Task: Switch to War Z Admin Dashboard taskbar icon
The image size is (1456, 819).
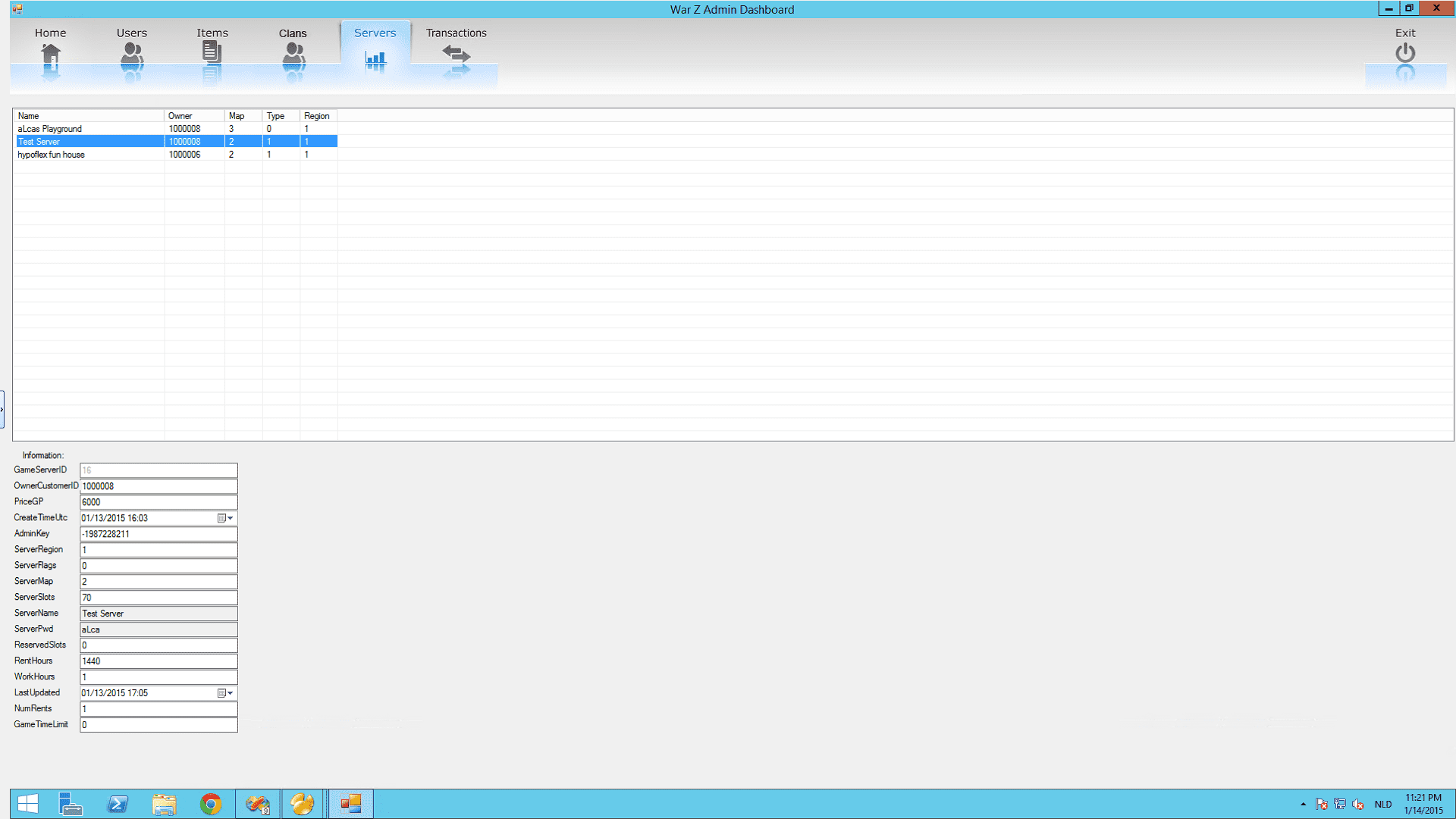Action: coord(351,804)
